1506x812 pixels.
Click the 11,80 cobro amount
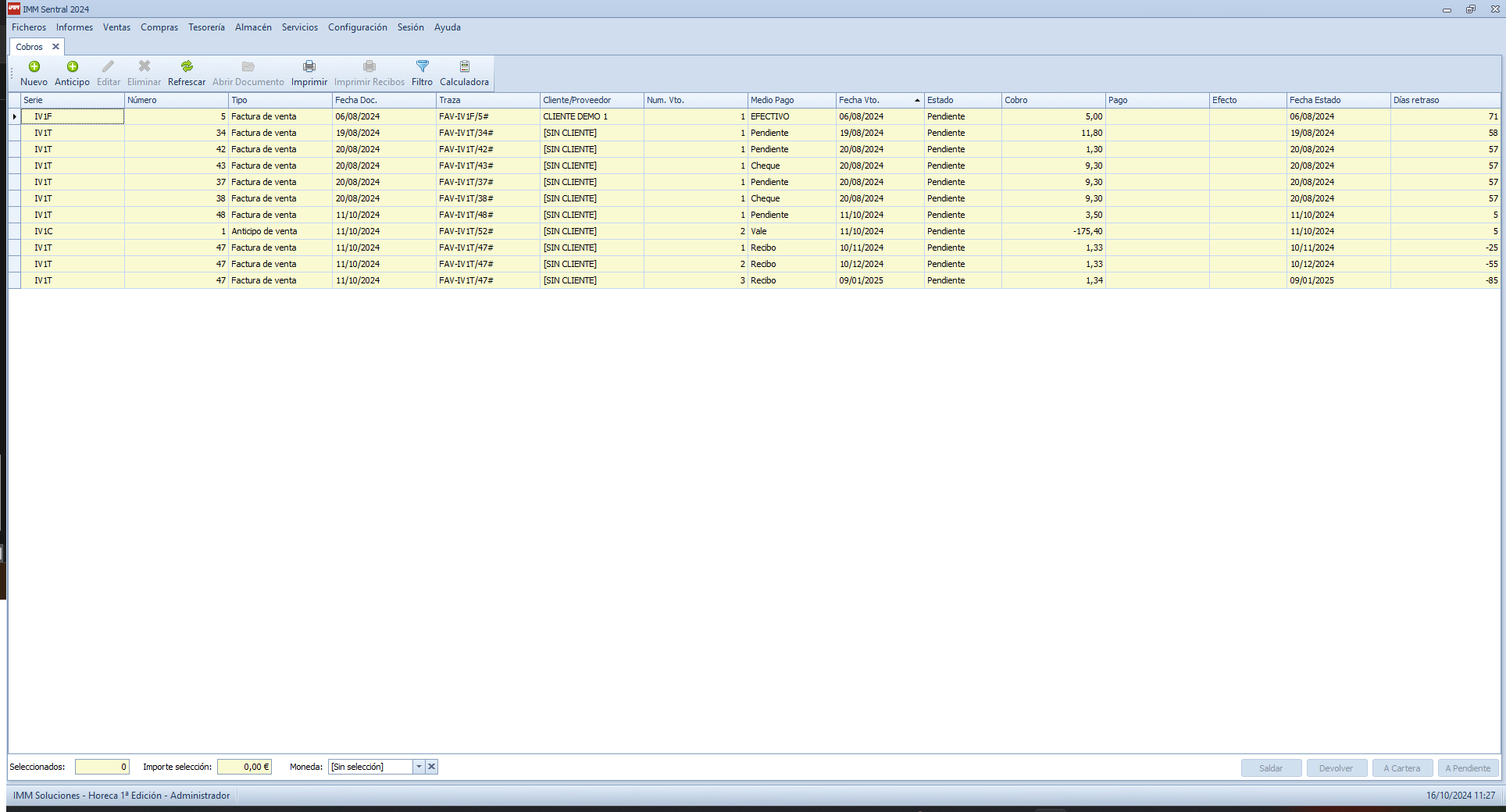[1053, 133]
